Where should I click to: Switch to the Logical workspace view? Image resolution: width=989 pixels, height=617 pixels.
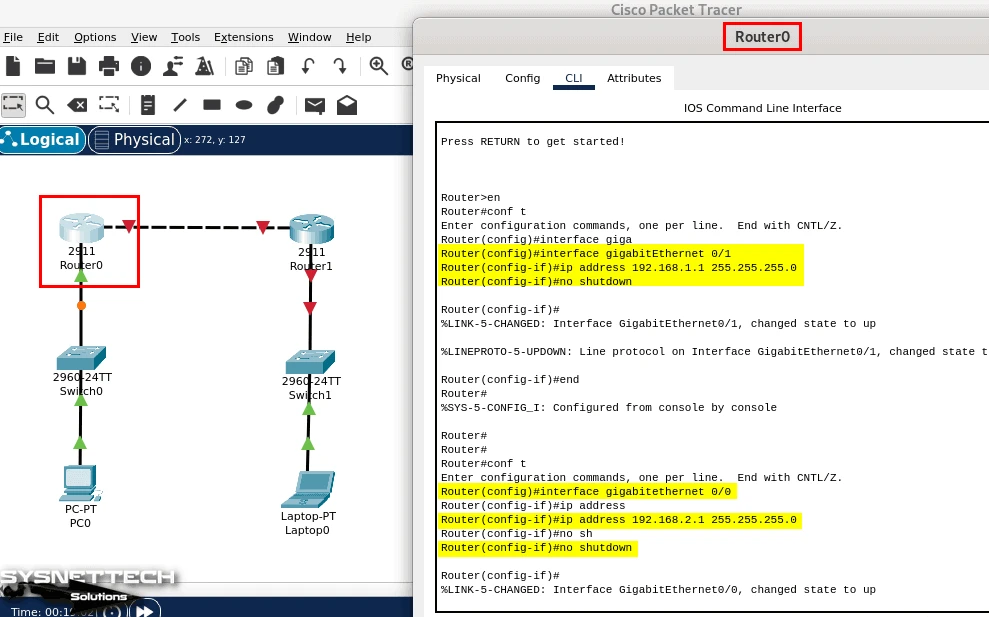[x=42, y=140]
